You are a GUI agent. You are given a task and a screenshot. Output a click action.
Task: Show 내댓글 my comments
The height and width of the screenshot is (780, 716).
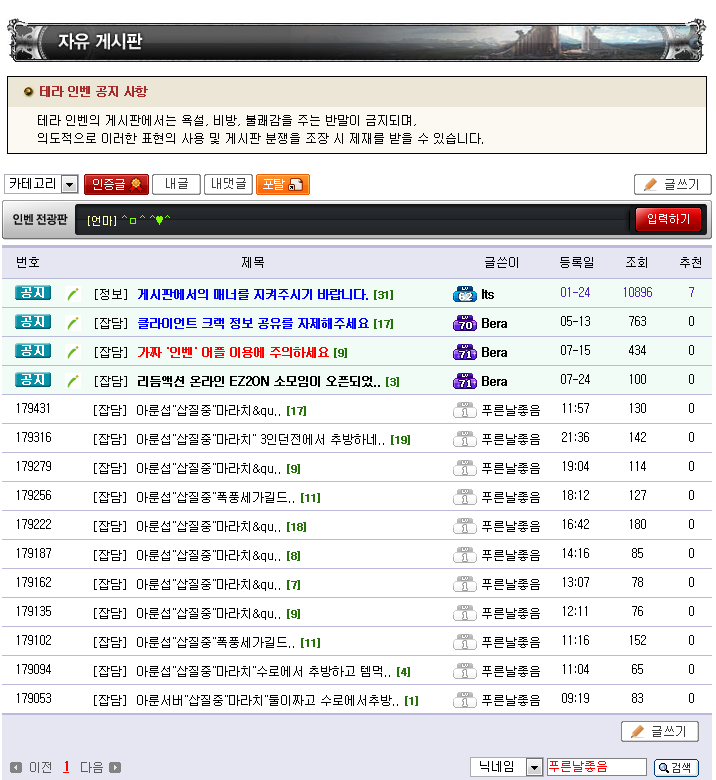point(228,184)
